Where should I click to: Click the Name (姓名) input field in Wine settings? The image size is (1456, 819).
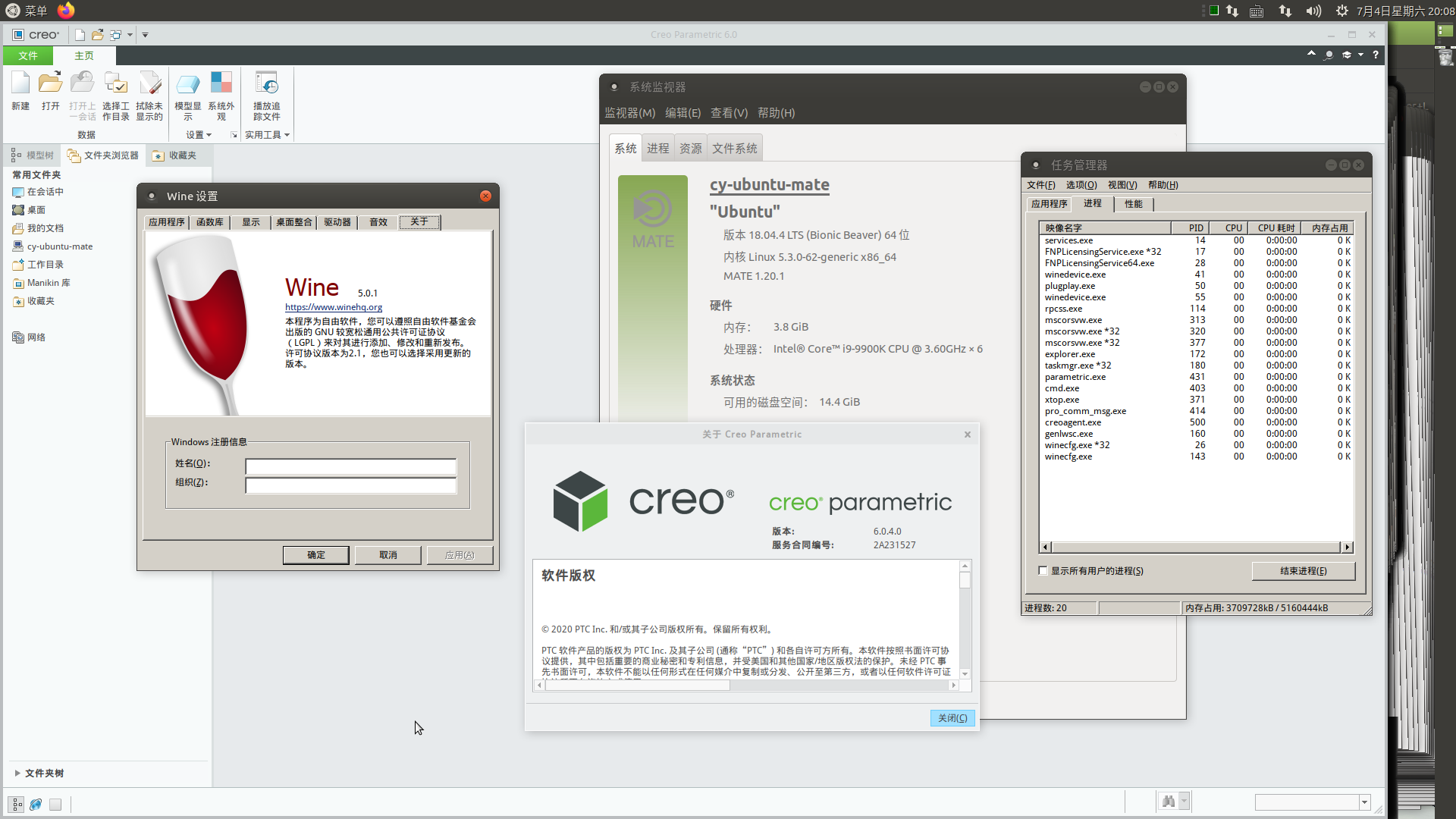point(351,466)
